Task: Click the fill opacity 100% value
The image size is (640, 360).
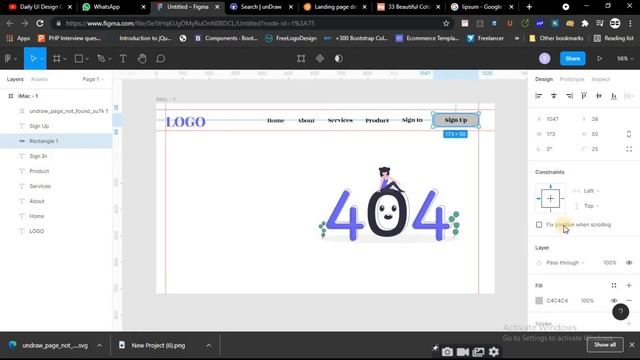Action: [587, 300]
